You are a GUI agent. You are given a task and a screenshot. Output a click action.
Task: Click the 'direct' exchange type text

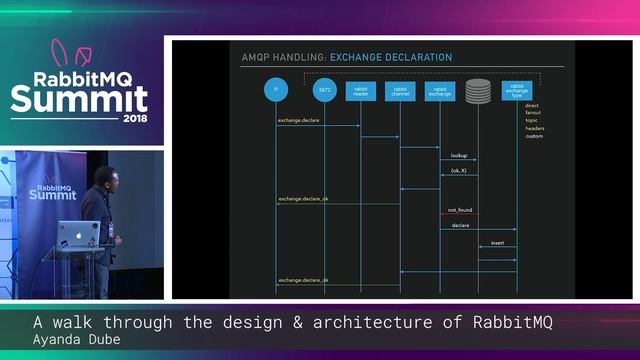pos(531,105)
